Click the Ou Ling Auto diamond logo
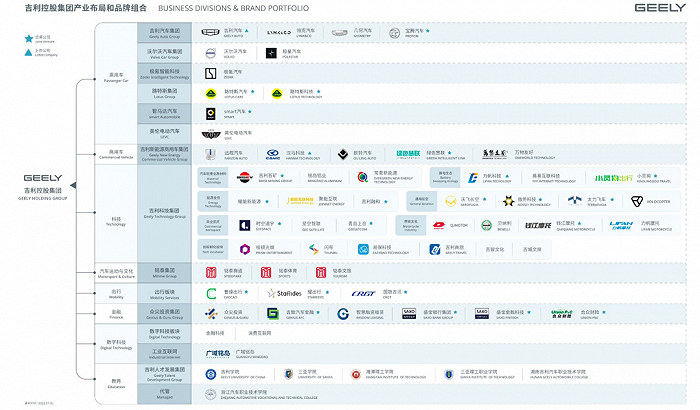 tap(343, 155)
